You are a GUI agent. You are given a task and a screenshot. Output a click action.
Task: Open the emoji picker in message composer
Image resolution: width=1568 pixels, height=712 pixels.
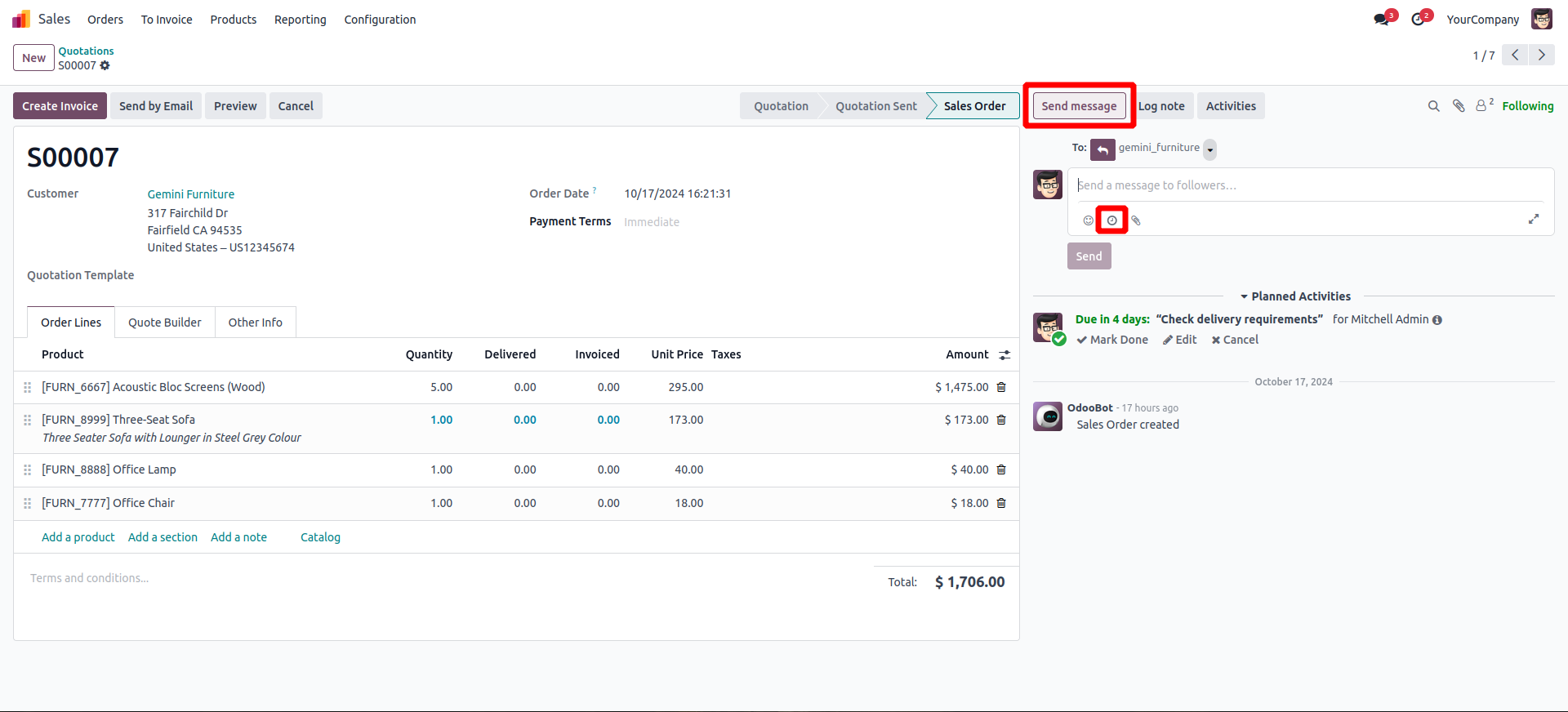1088,220
